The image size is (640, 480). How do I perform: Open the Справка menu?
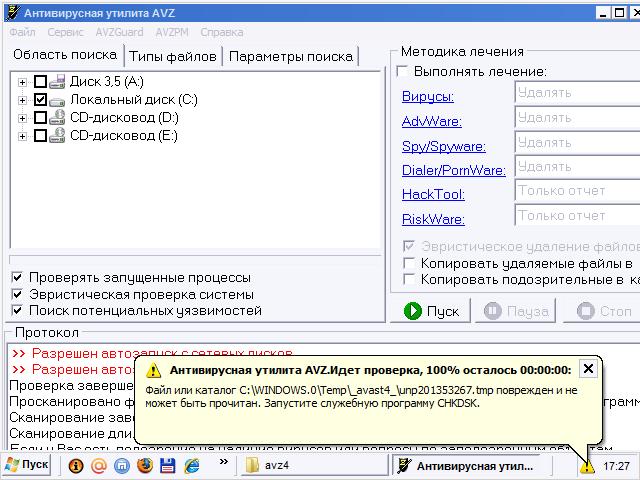(x=222, y=32)
